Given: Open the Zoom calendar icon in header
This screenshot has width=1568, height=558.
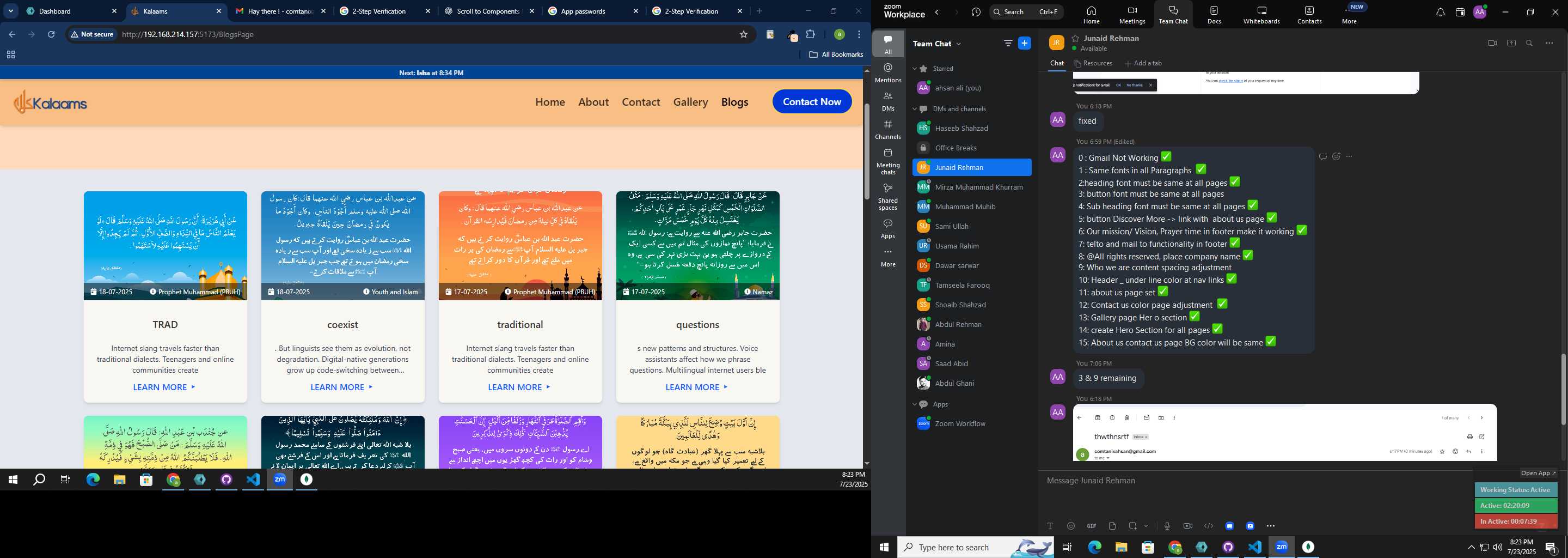Looking at the screenshot, I should coord(1460,12).
